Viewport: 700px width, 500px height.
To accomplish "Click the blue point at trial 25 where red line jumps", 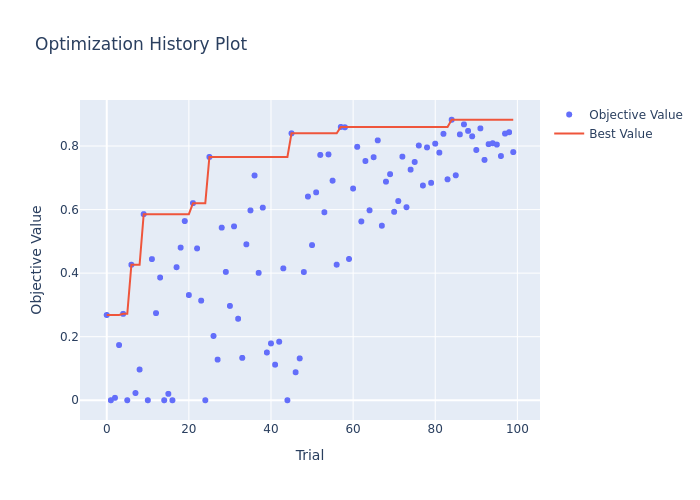I will [x=209, y=157].
